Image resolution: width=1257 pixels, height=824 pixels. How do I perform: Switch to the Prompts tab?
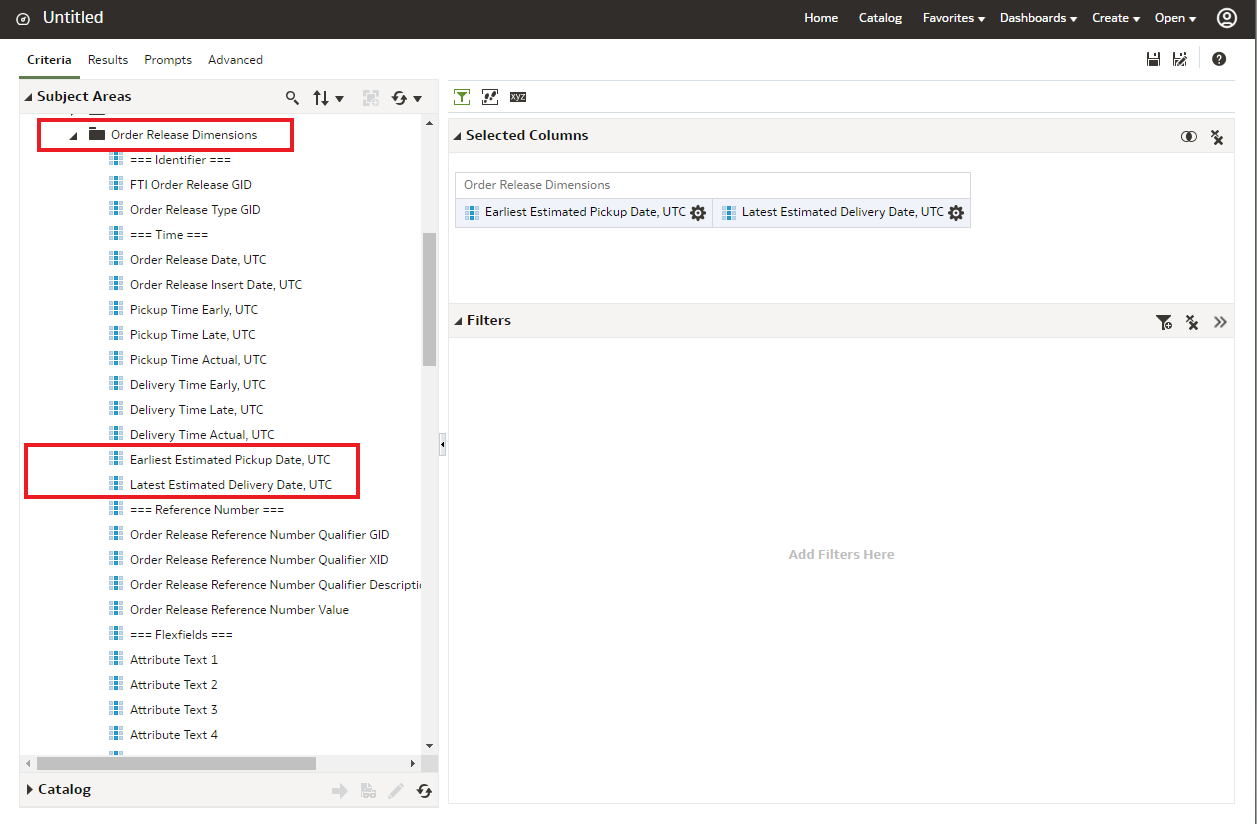click(x=168, y=60)
